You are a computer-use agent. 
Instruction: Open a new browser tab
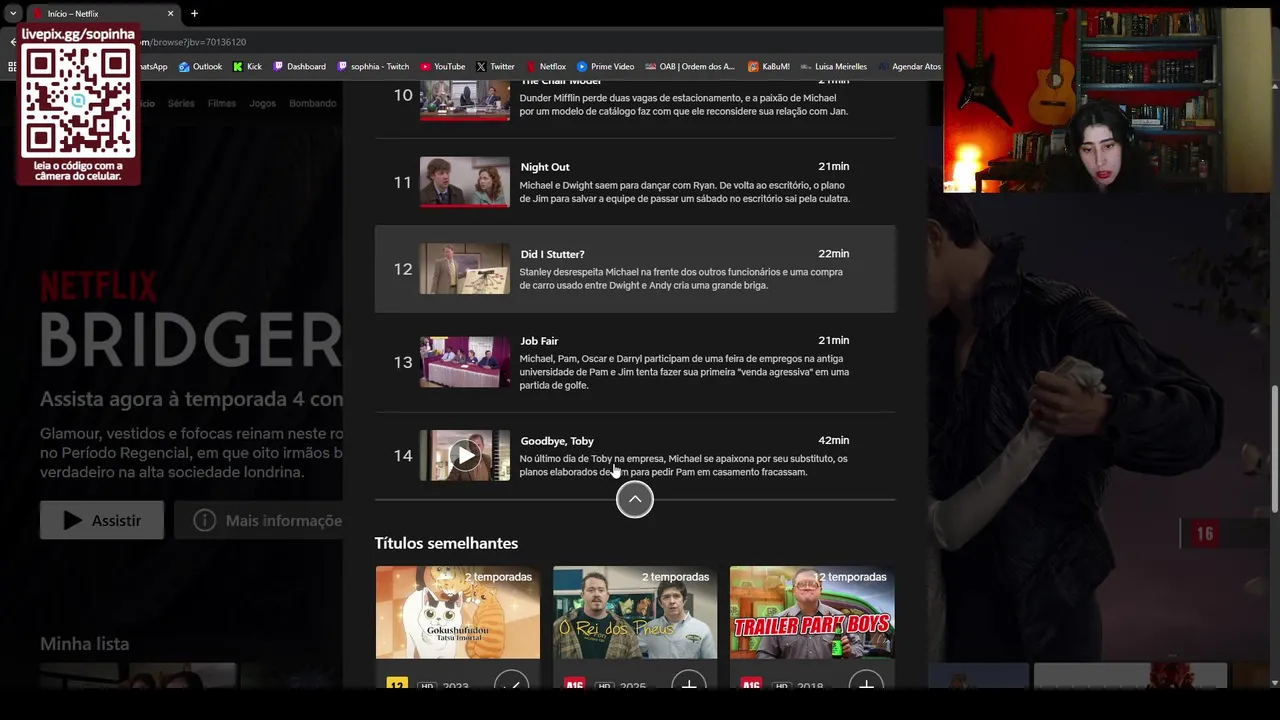point(194,13)
